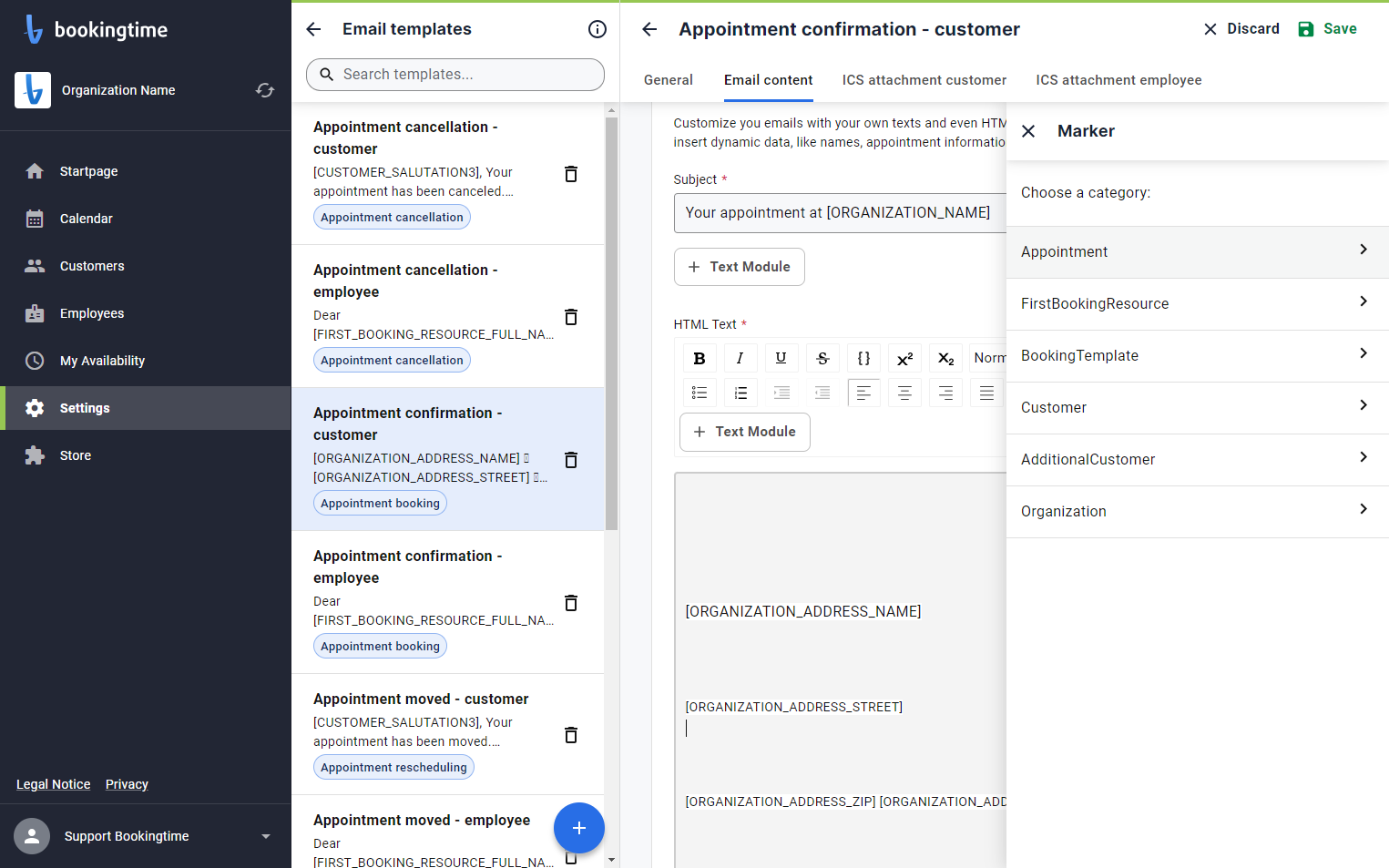The height and width of the screenshot is (868, 1389).
Task: Add new email template plus button
Action: 579,828
